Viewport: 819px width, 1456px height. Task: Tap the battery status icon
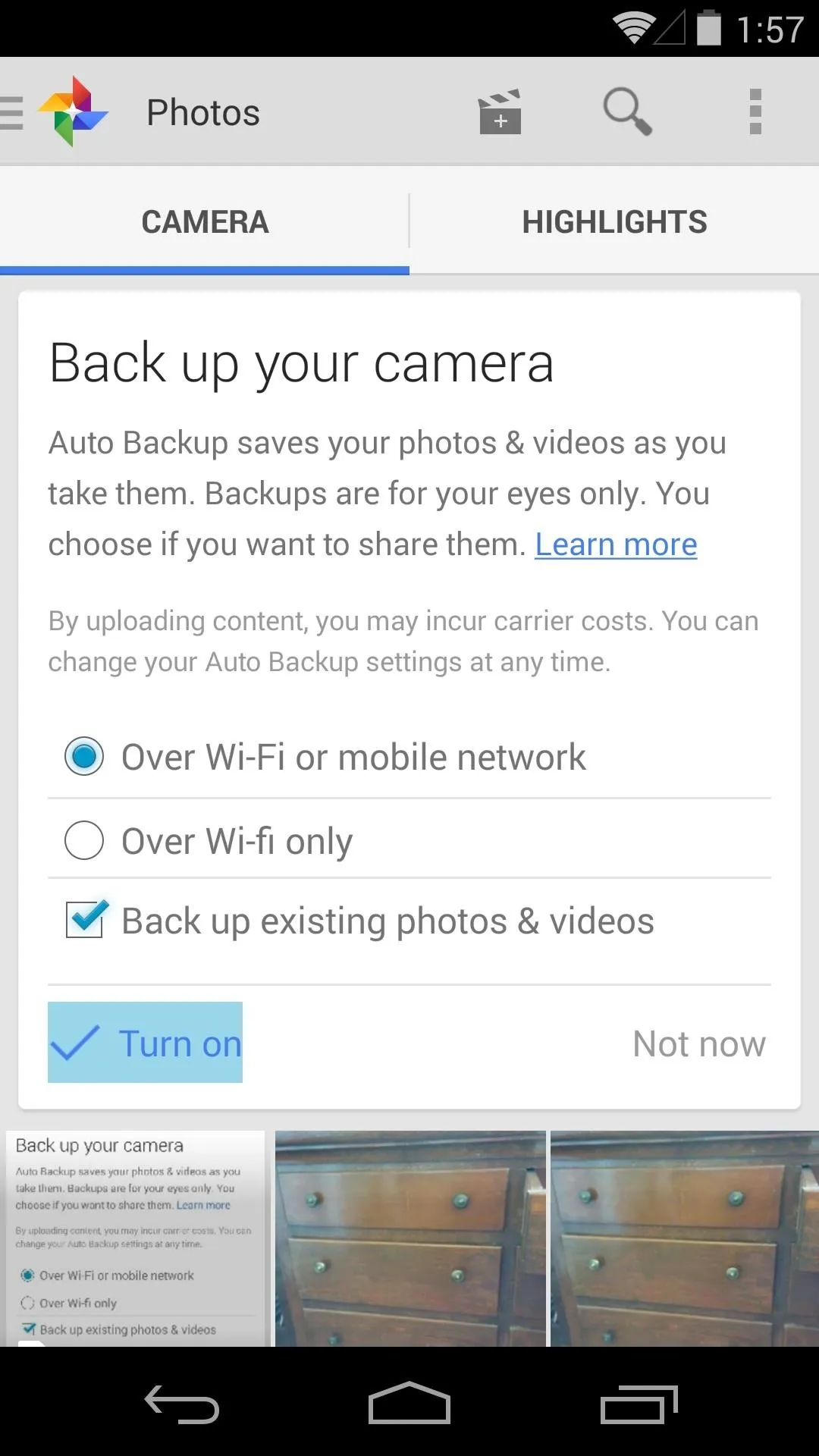(x=709, y=28)
